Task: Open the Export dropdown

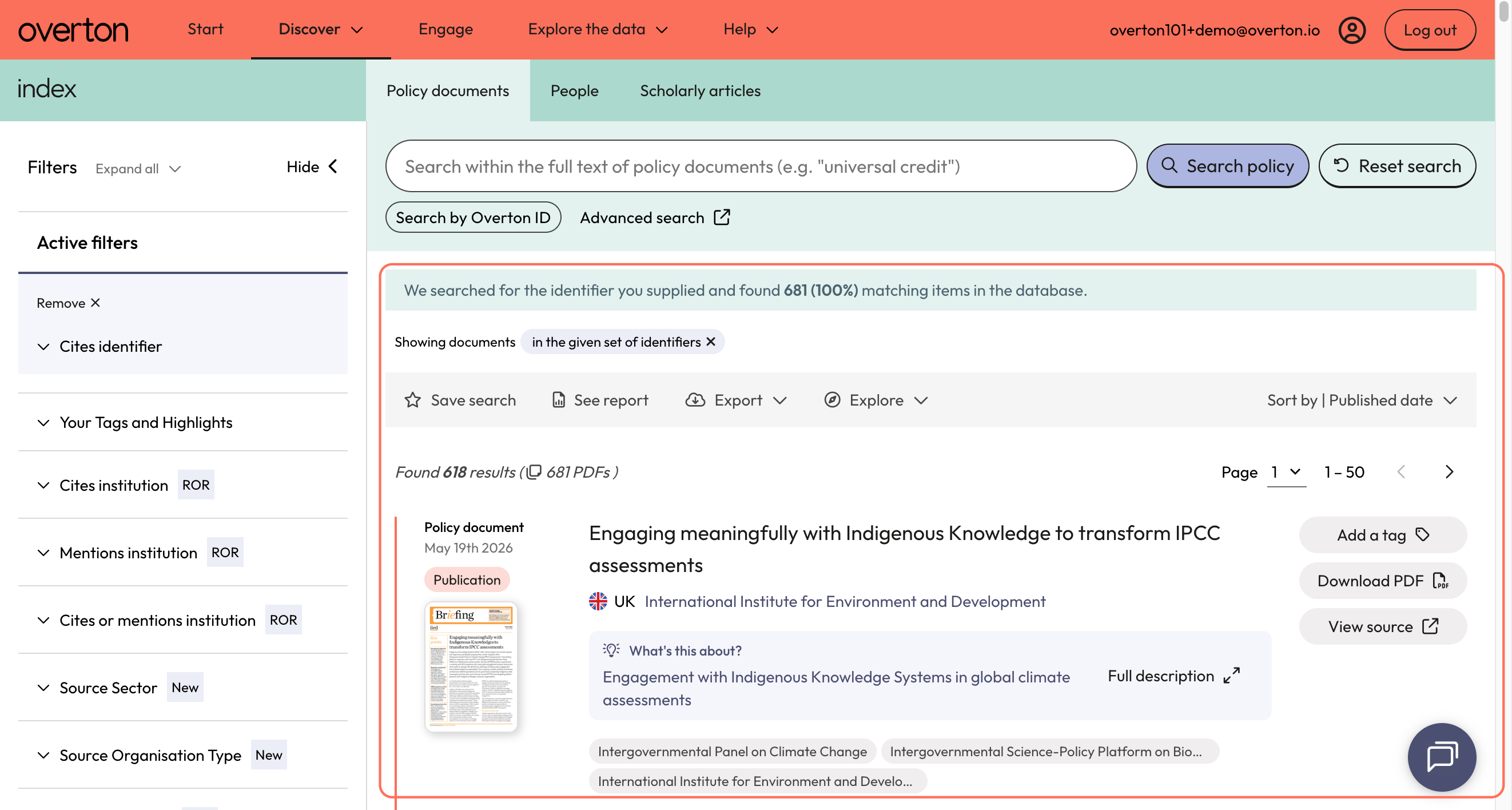Action: (x=736, y=400)
